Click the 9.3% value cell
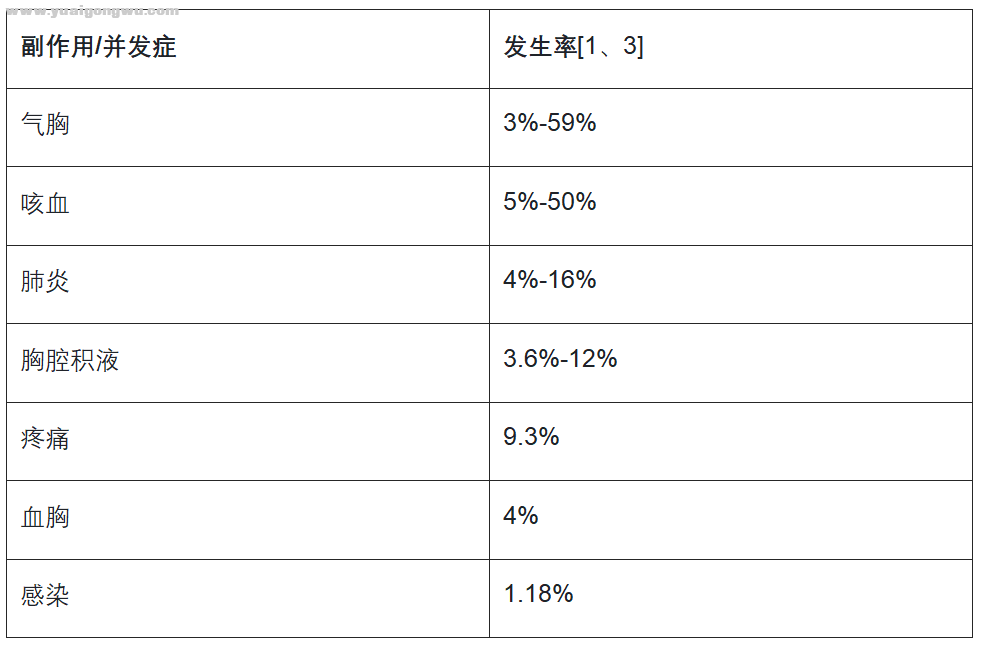The image size is (981, 646). (731, 442)
